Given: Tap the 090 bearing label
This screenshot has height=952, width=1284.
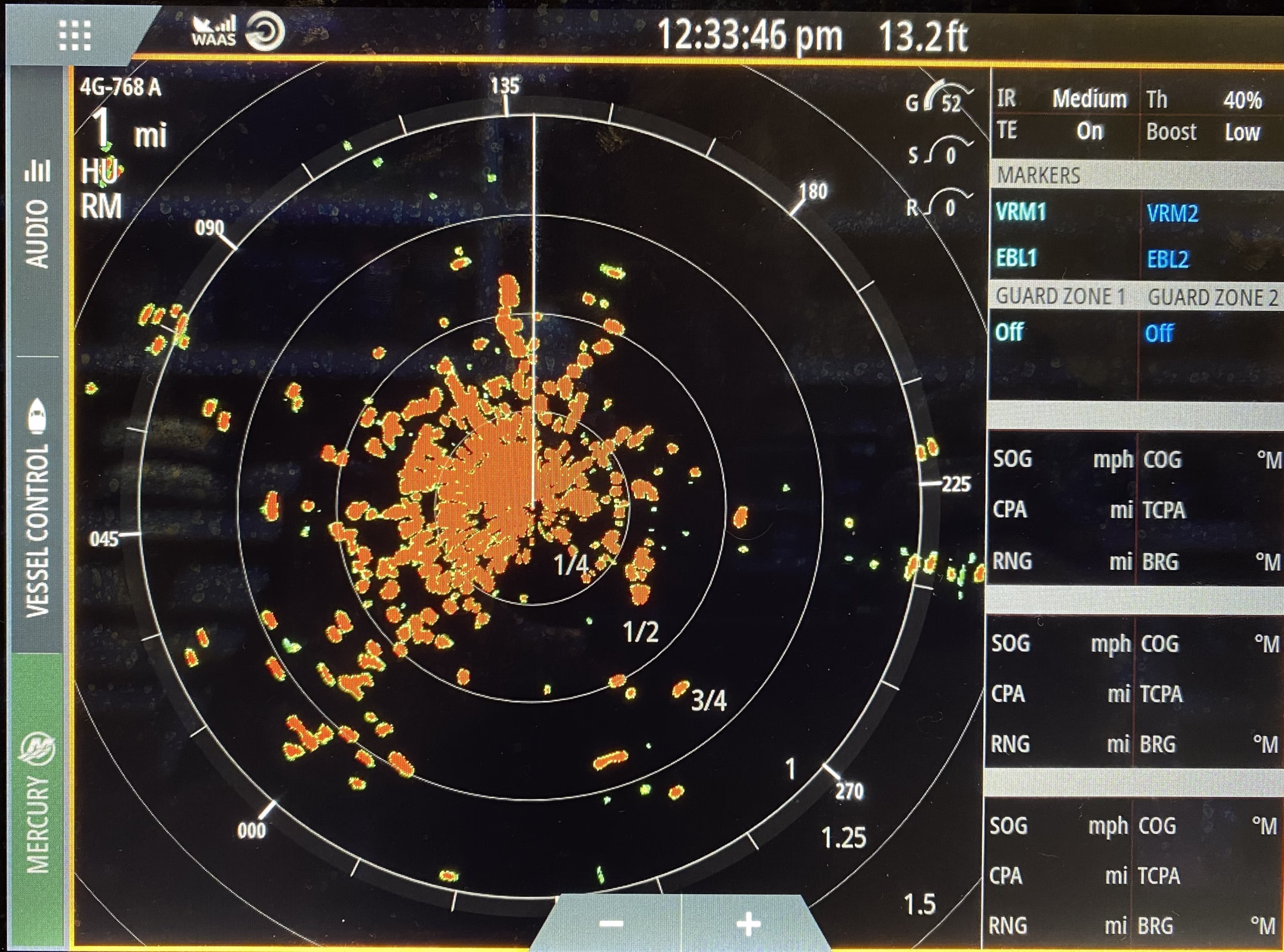Looking at the screenshot, I should [209, 228].
